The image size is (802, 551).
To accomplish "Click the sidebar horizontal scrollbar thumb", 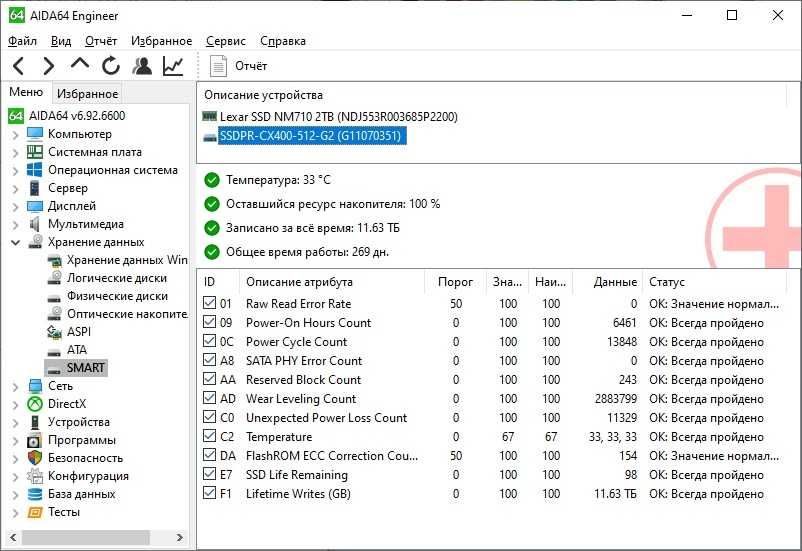I will point(86,537).
